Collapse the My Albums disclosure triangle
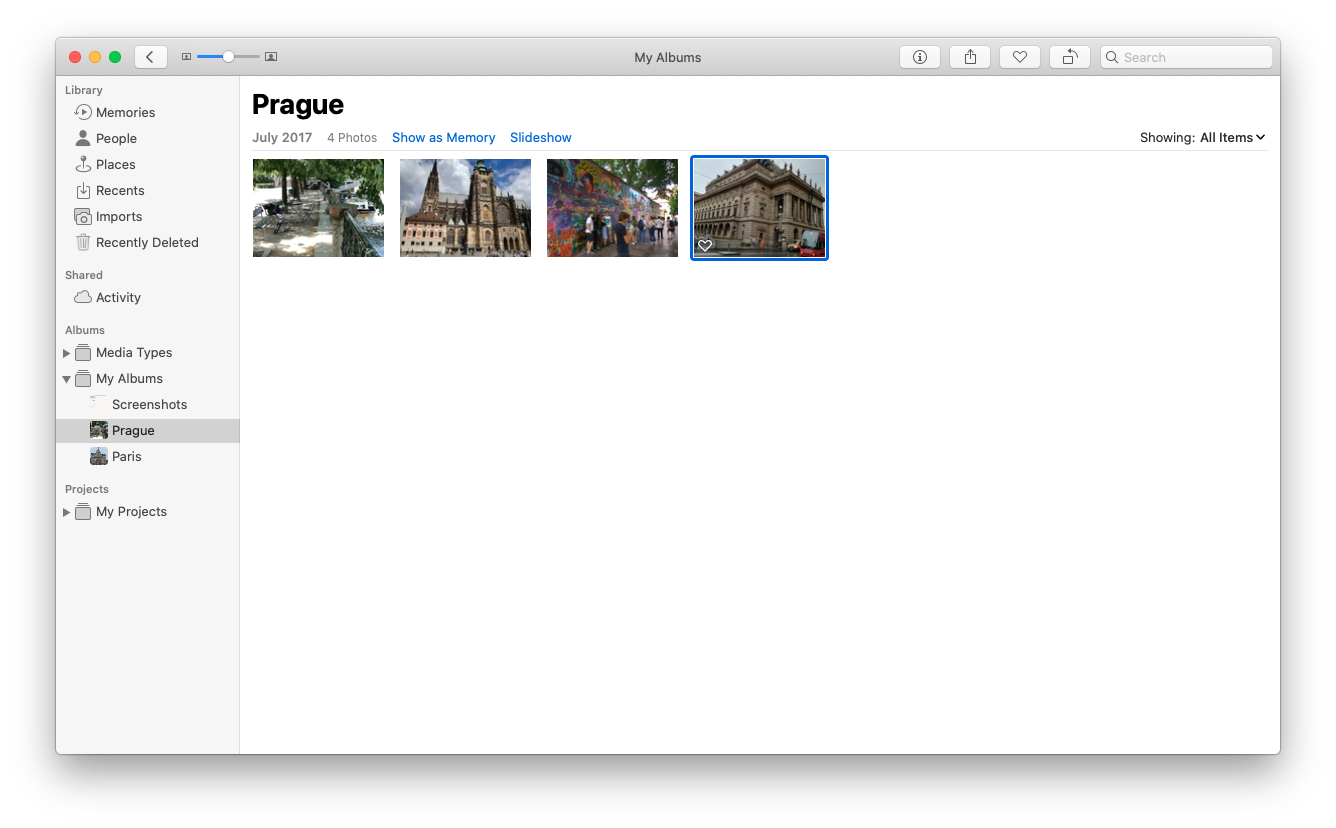This screenshot has width=1336, height=828. (x=67, y=379)
